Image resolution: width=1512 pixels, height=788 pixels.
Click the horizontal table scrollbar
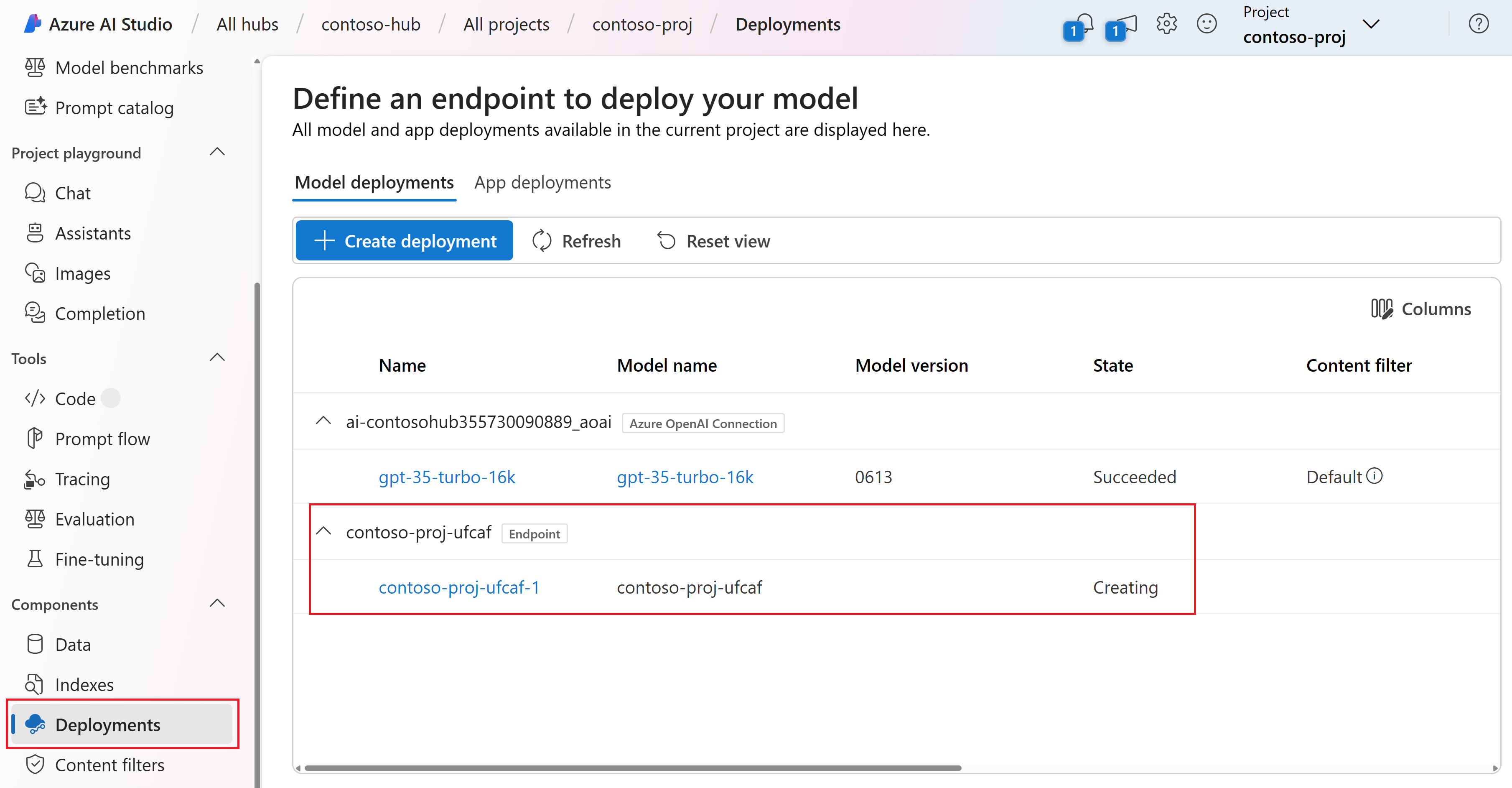click(x=633, y=768)
